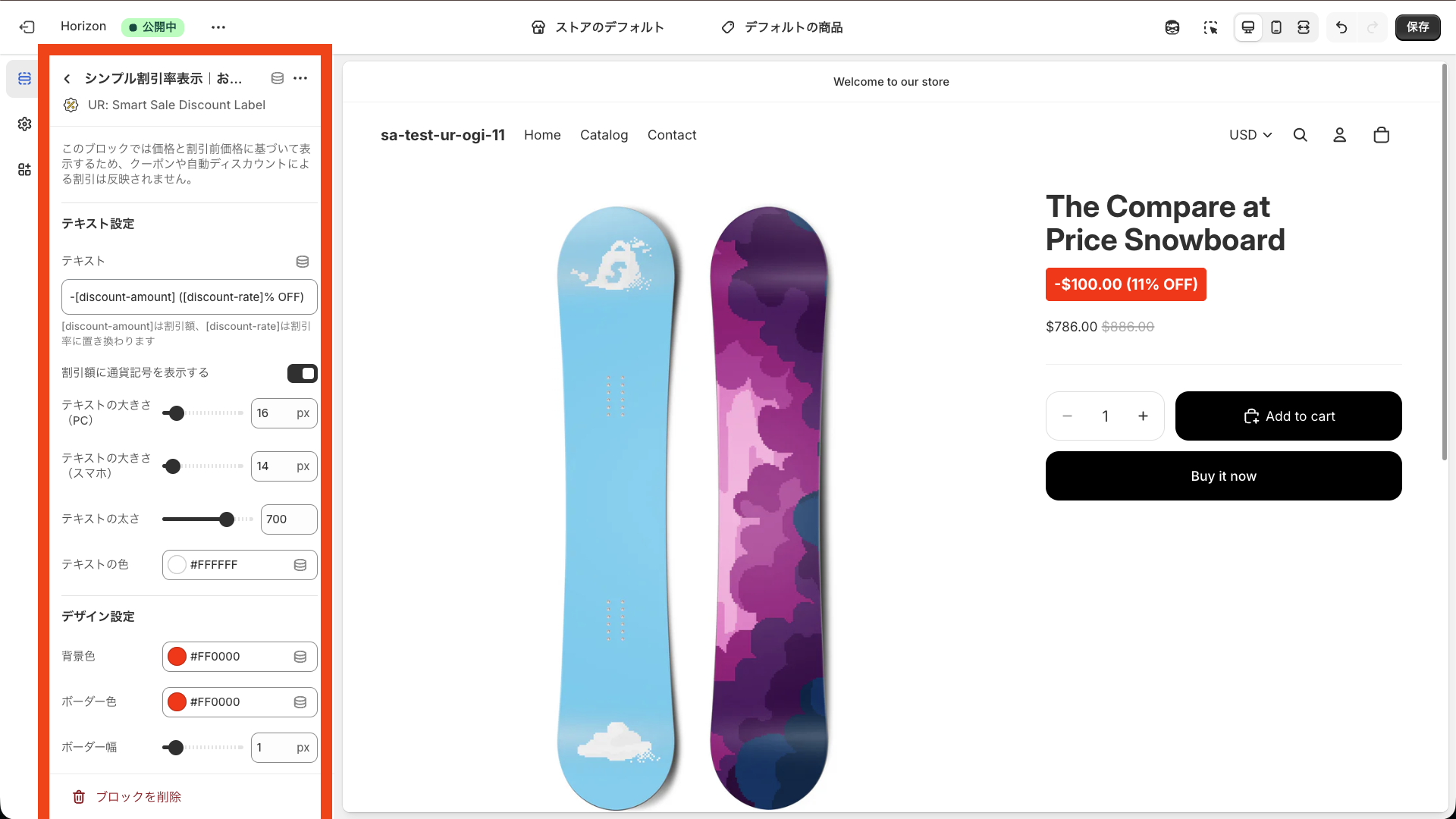Toggle 割引額に通貨記号を表示する switch
This screenshot has width=1456, height=819.
tap(302, 373)
